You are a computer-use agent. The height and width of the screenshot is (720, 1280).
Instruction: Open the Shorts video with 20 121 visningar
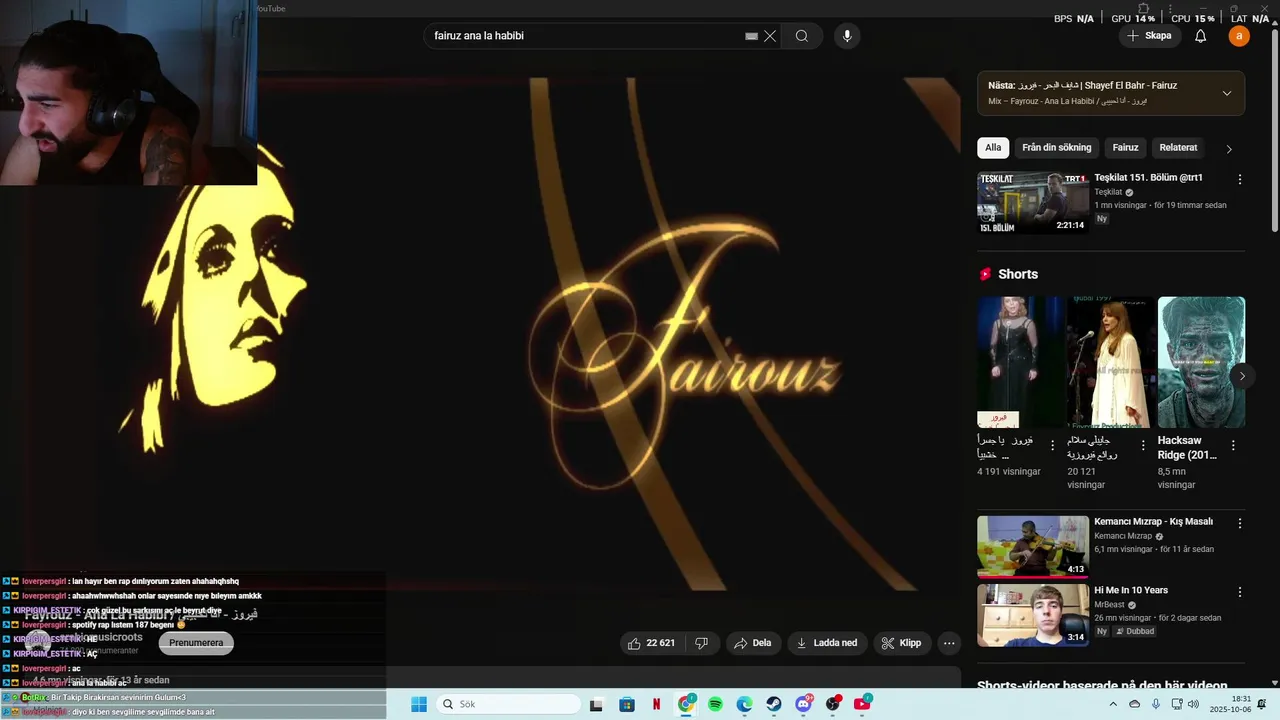(x=1109, y=362)
